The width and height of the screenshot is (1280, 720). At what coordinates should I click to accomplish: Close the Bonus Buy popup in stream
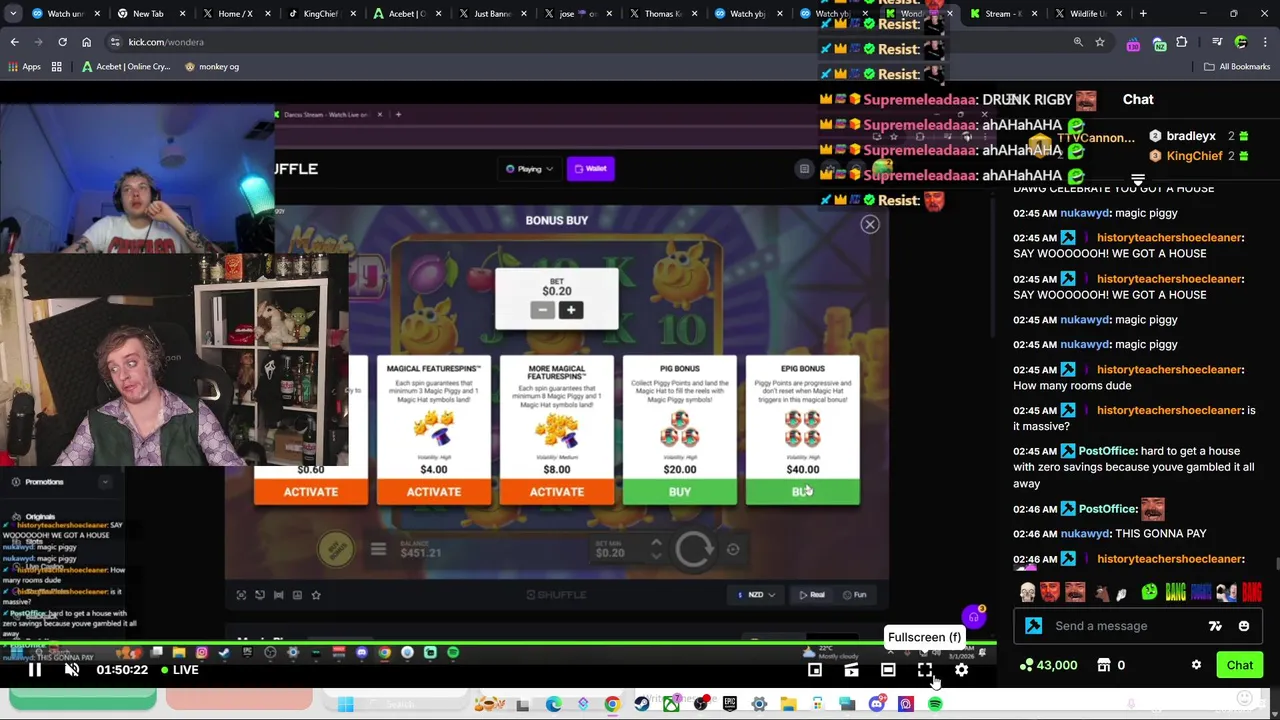coord(870,225)
